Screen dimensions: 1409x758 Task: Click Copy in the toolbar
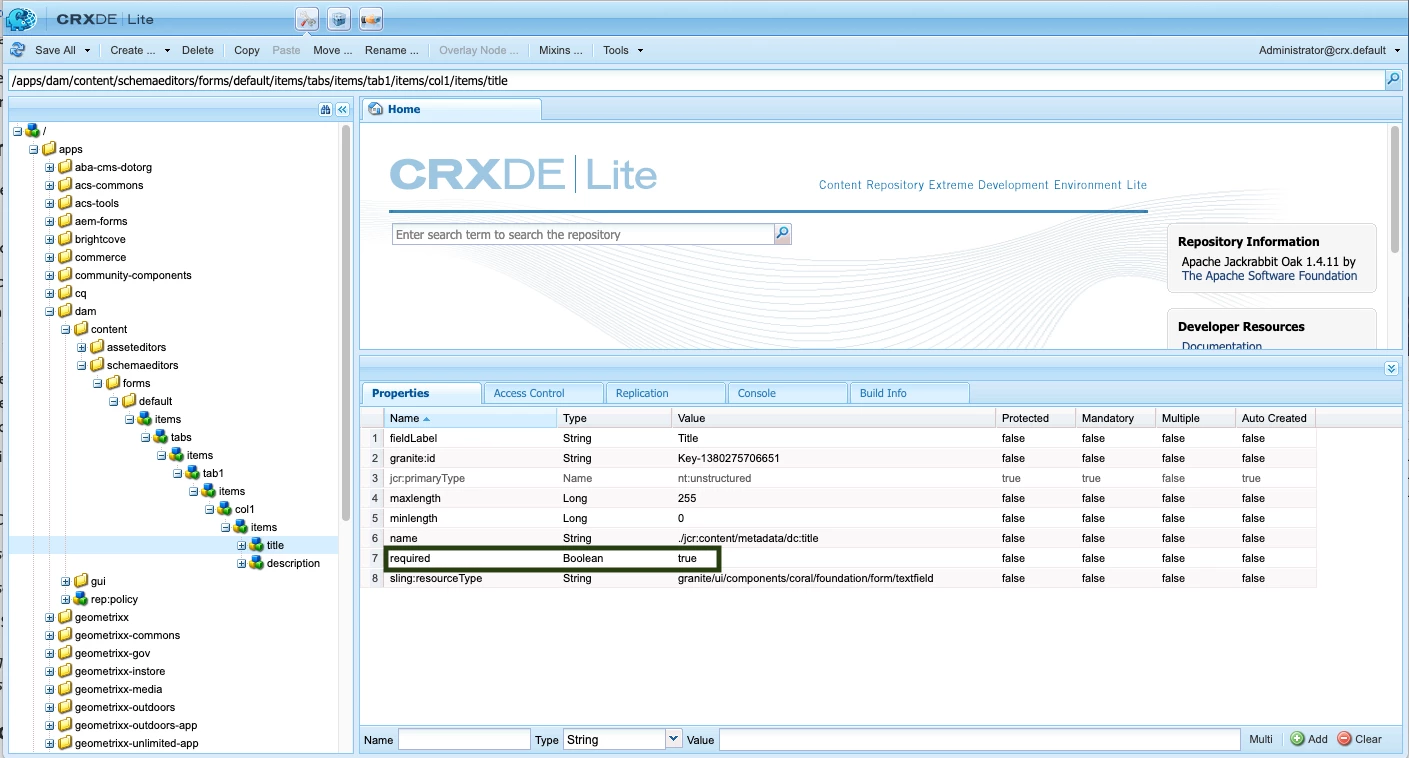247,50
